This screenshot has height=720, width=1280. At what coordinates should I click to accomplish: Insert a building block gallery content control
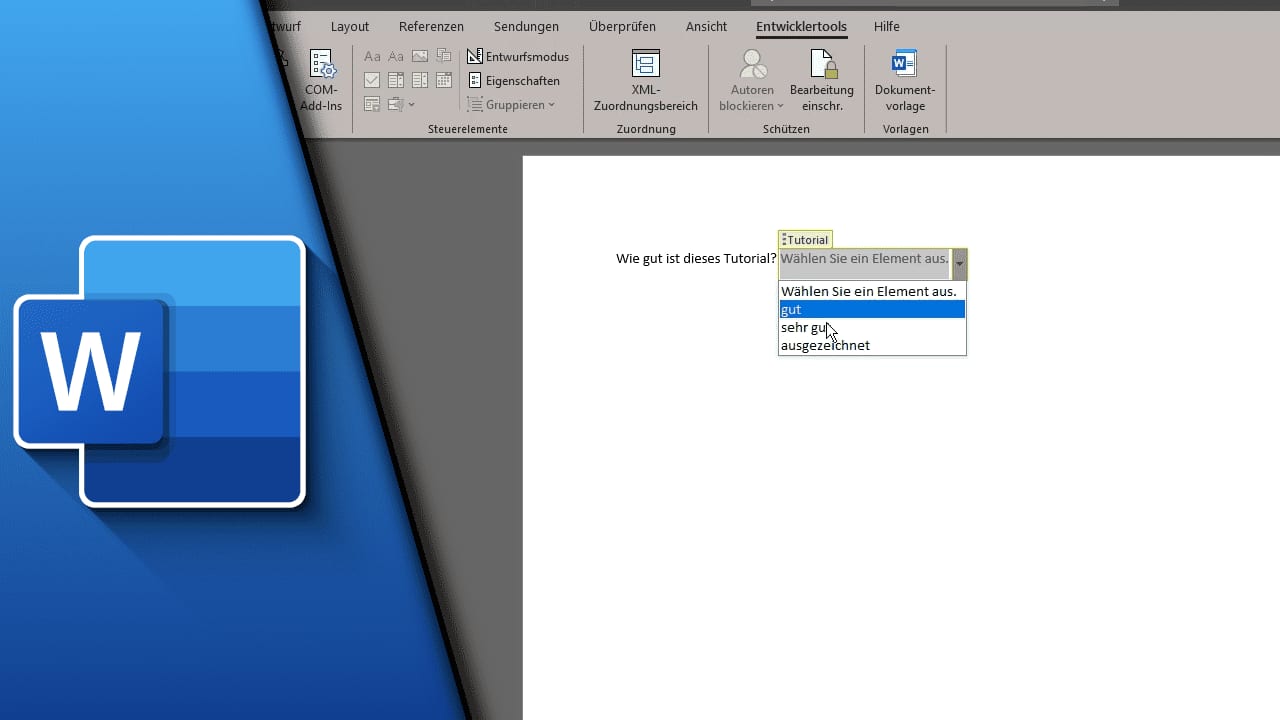click(444, 56)
